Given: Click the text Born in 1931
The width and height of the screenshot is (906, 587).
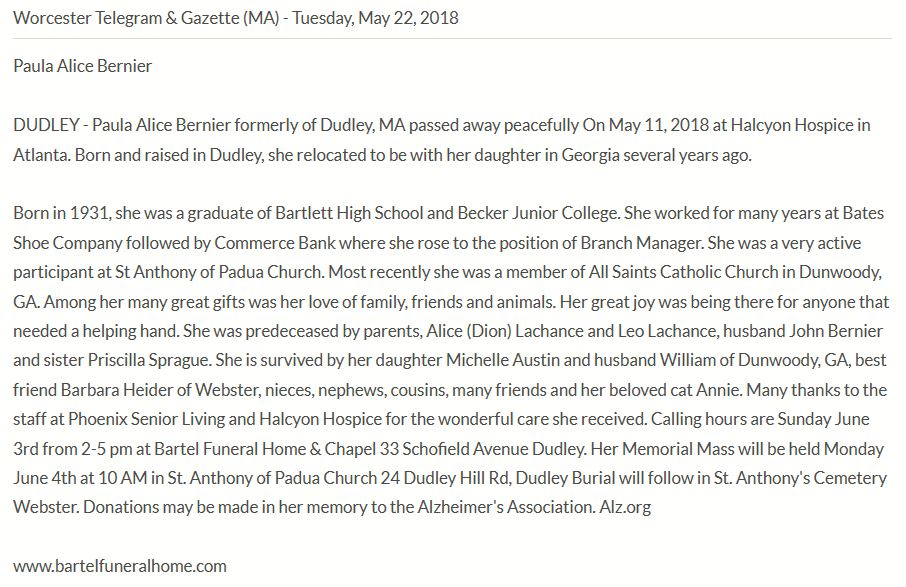Looking at the screenshot, I should (61, 214).
